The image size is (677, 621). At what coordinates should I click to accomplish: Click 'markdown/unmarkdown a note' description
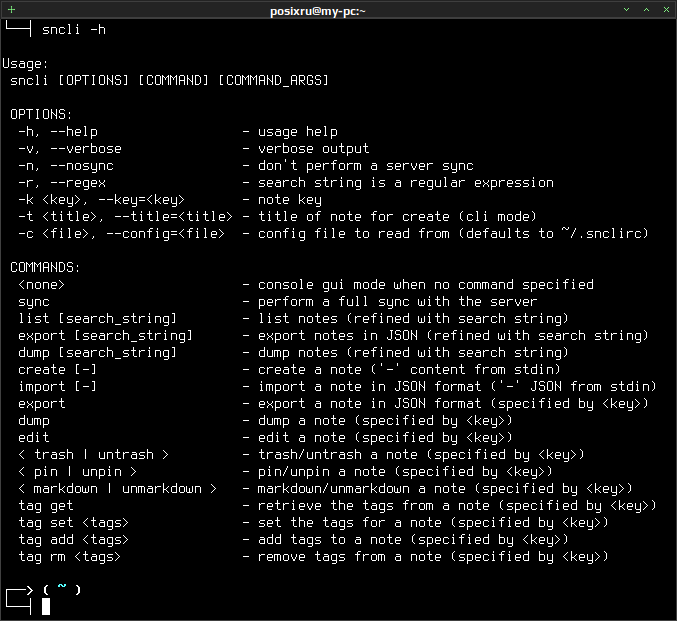click(x=445, y=488)
